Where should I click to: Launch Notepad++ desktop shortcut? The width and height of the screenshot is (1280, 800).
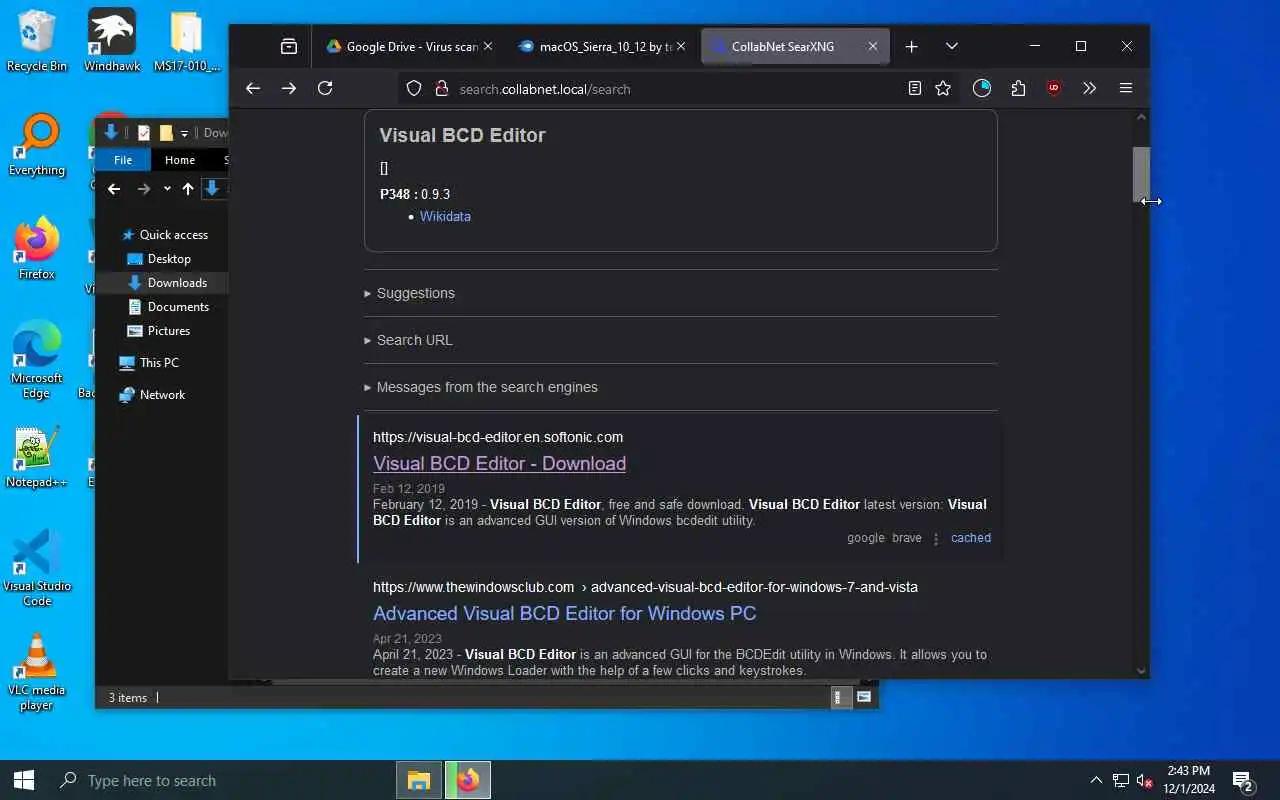click(x=37, y=458)
